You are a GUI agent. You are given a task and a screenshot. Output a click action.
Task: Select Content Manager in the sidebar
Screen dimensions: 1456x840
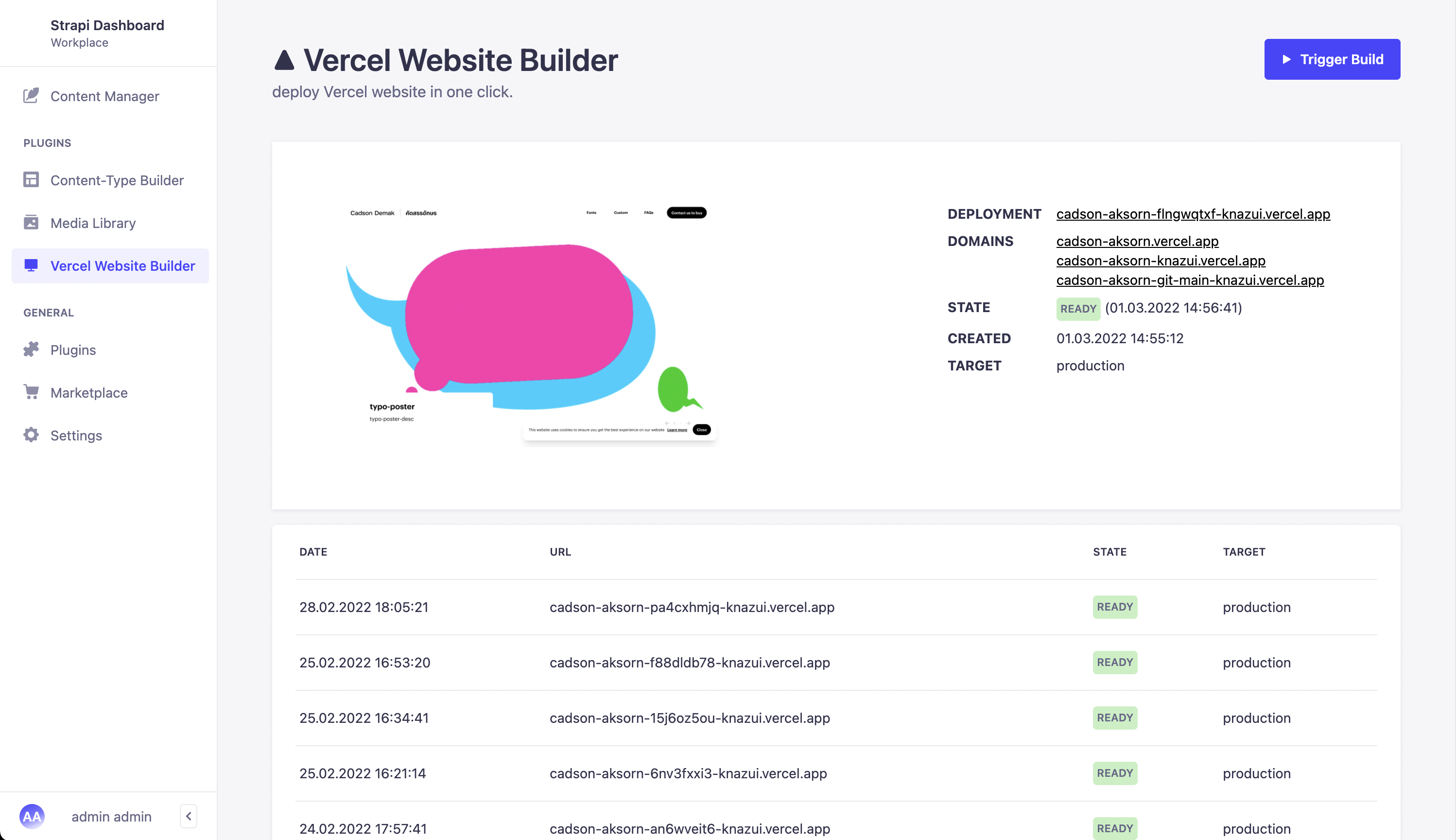point(104,96)
